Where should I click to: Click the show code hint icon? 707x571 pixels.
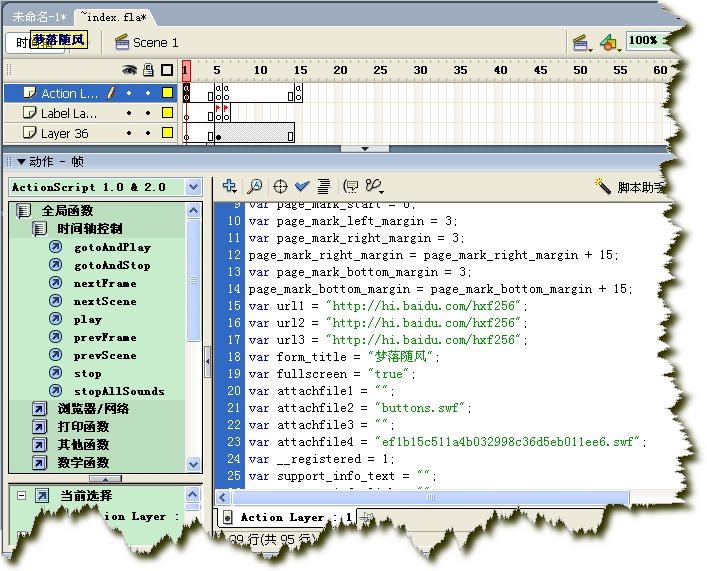(350, 186)
